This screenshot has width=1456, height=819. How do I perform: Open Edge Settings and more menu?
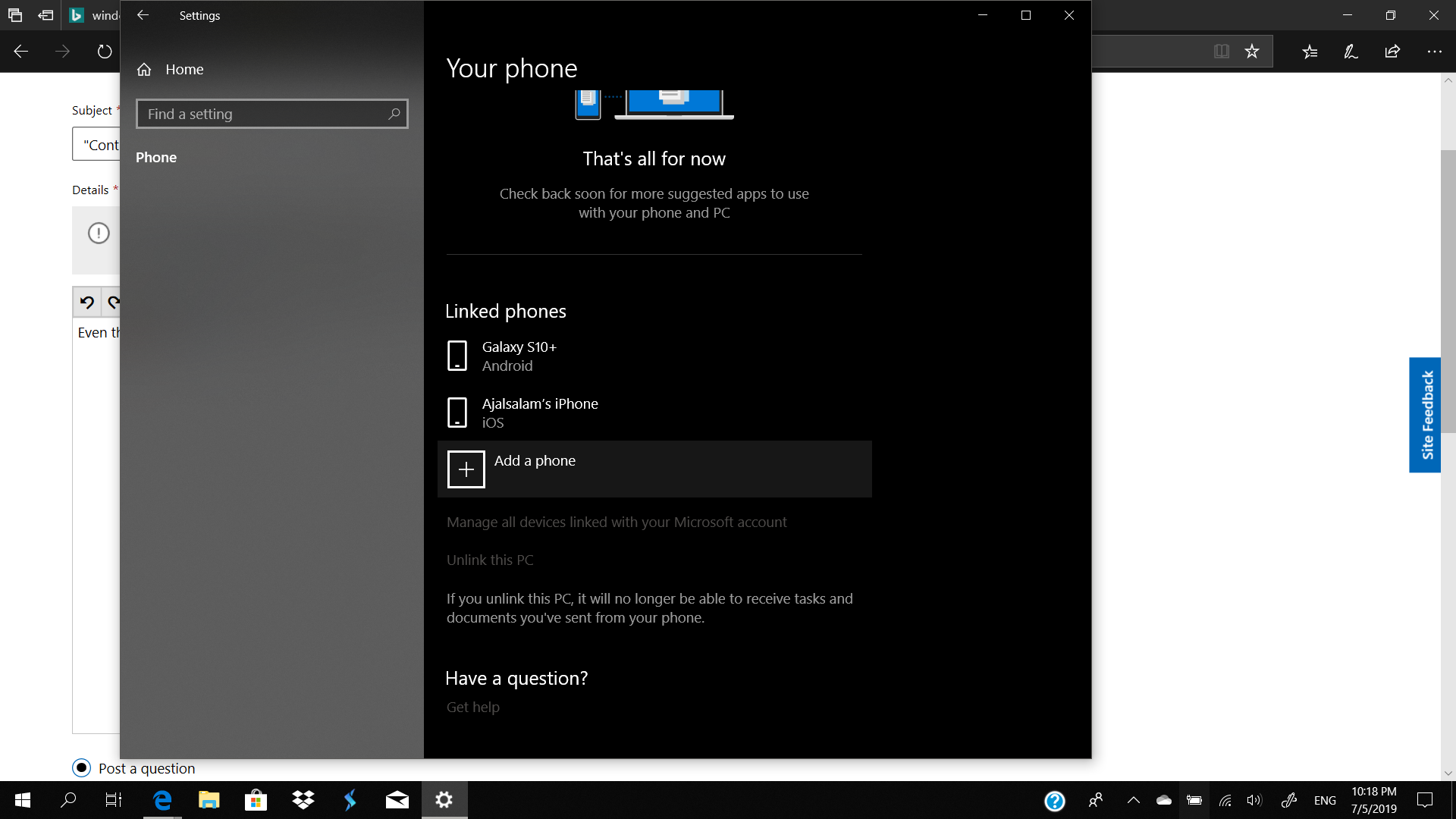point(1434,52)
